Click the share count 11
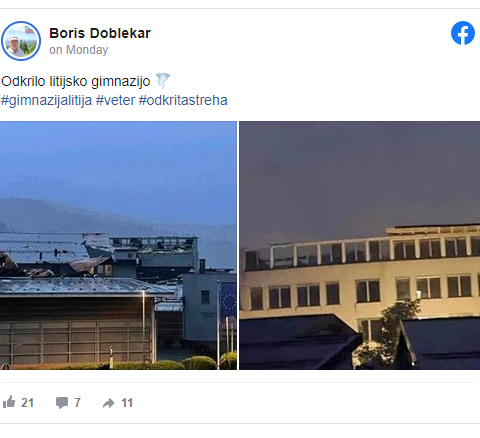Screen dimensions: 480x438 pyautogui.click(x=127, y=403)
